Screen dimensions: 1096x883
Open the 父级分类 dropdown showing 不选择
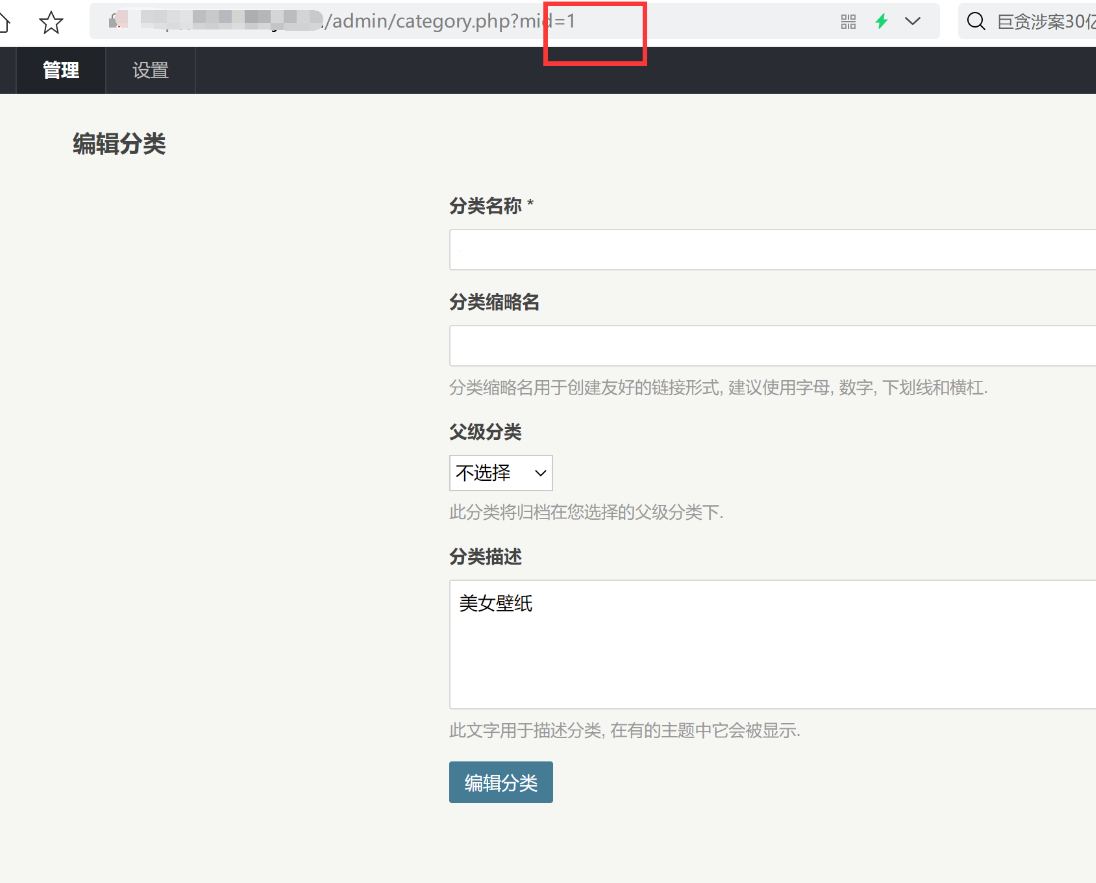pos(500,473)
